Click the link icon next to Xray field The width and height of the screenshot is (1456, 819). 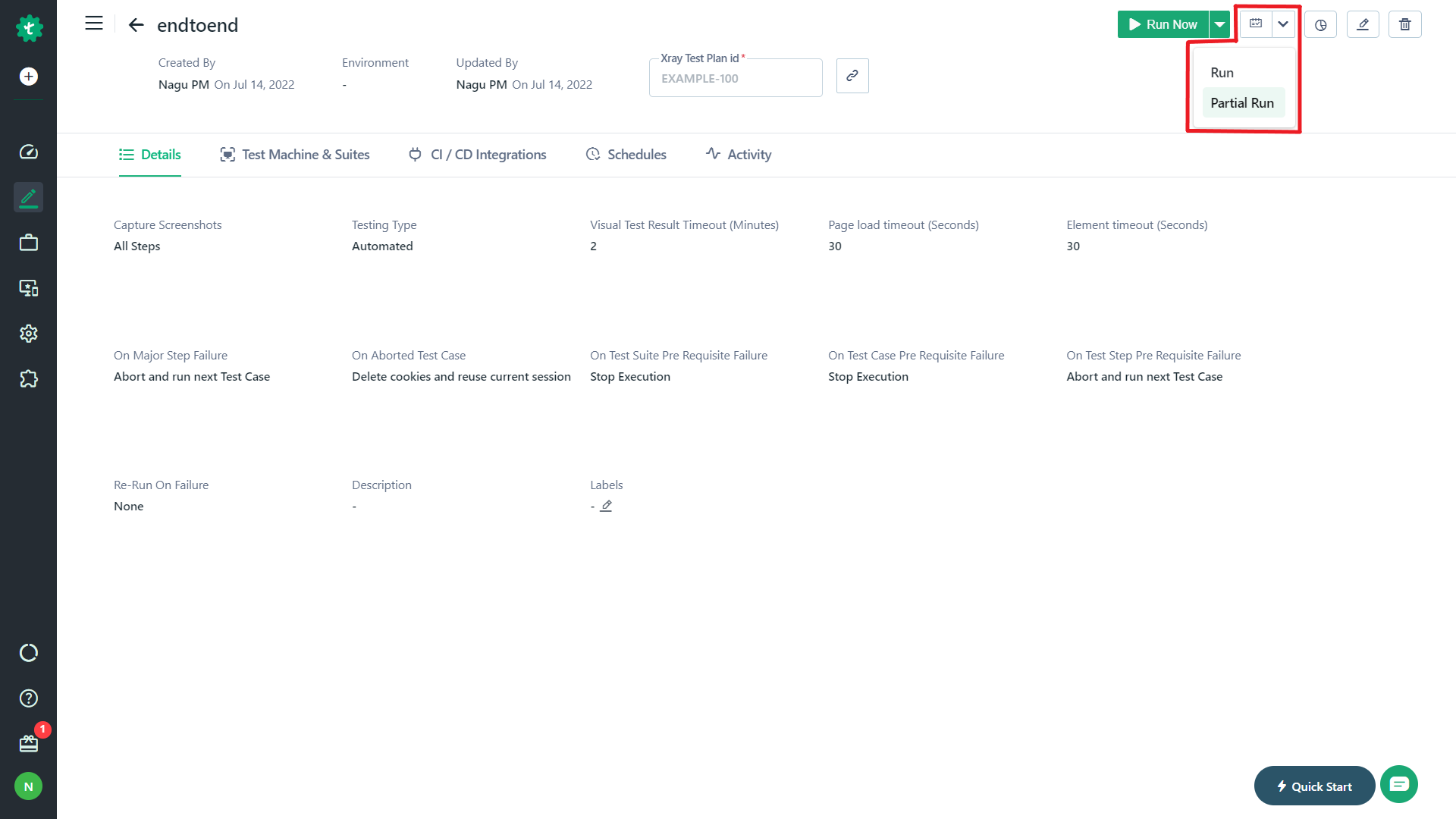click(x=852, y=76)
